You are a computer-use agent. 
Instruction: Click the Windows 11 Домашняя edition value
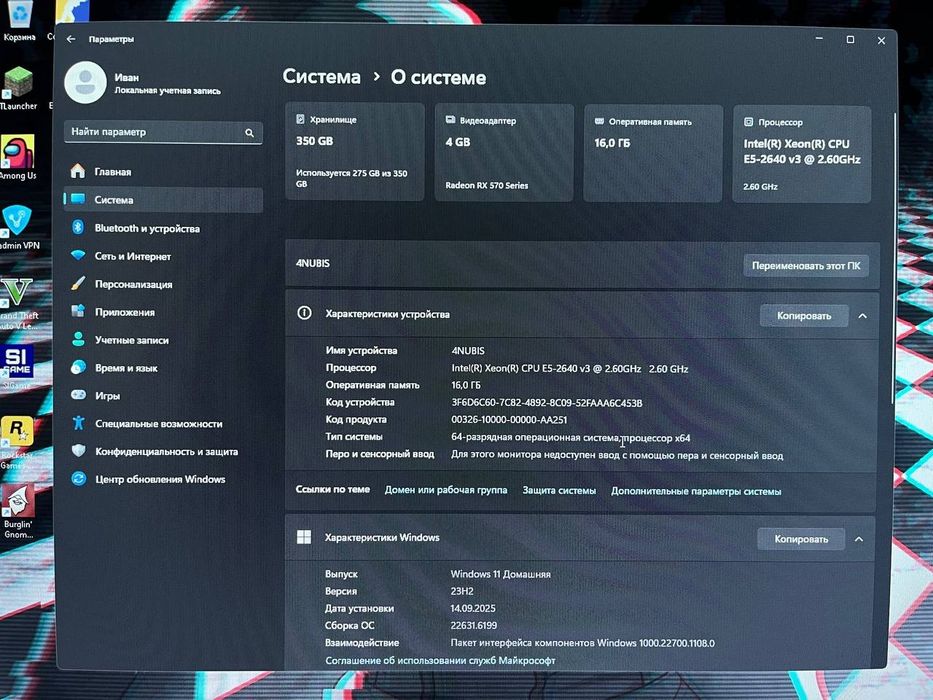pyautogui.click(x=500, y=574)
